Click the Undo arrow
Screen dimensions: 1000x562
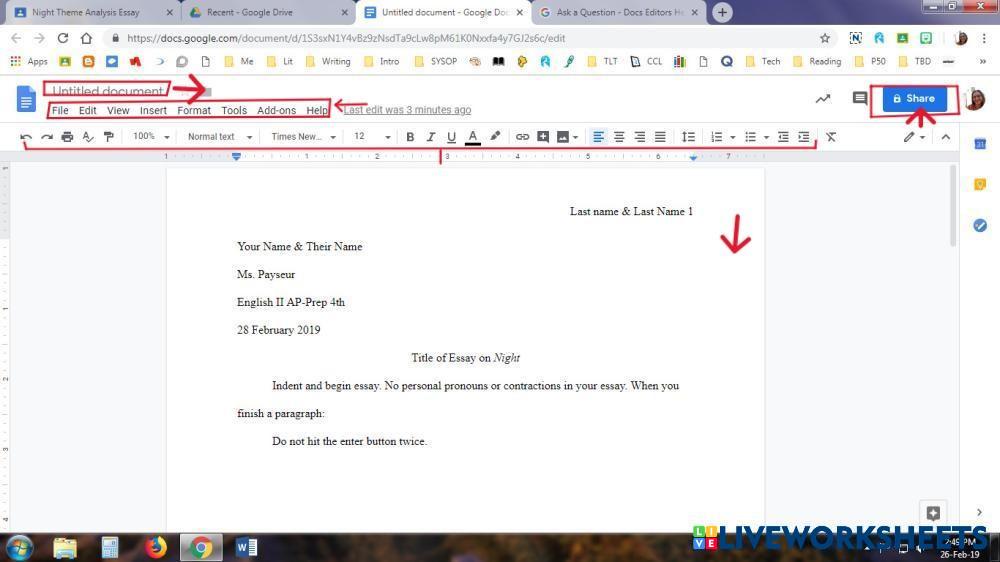26,137
